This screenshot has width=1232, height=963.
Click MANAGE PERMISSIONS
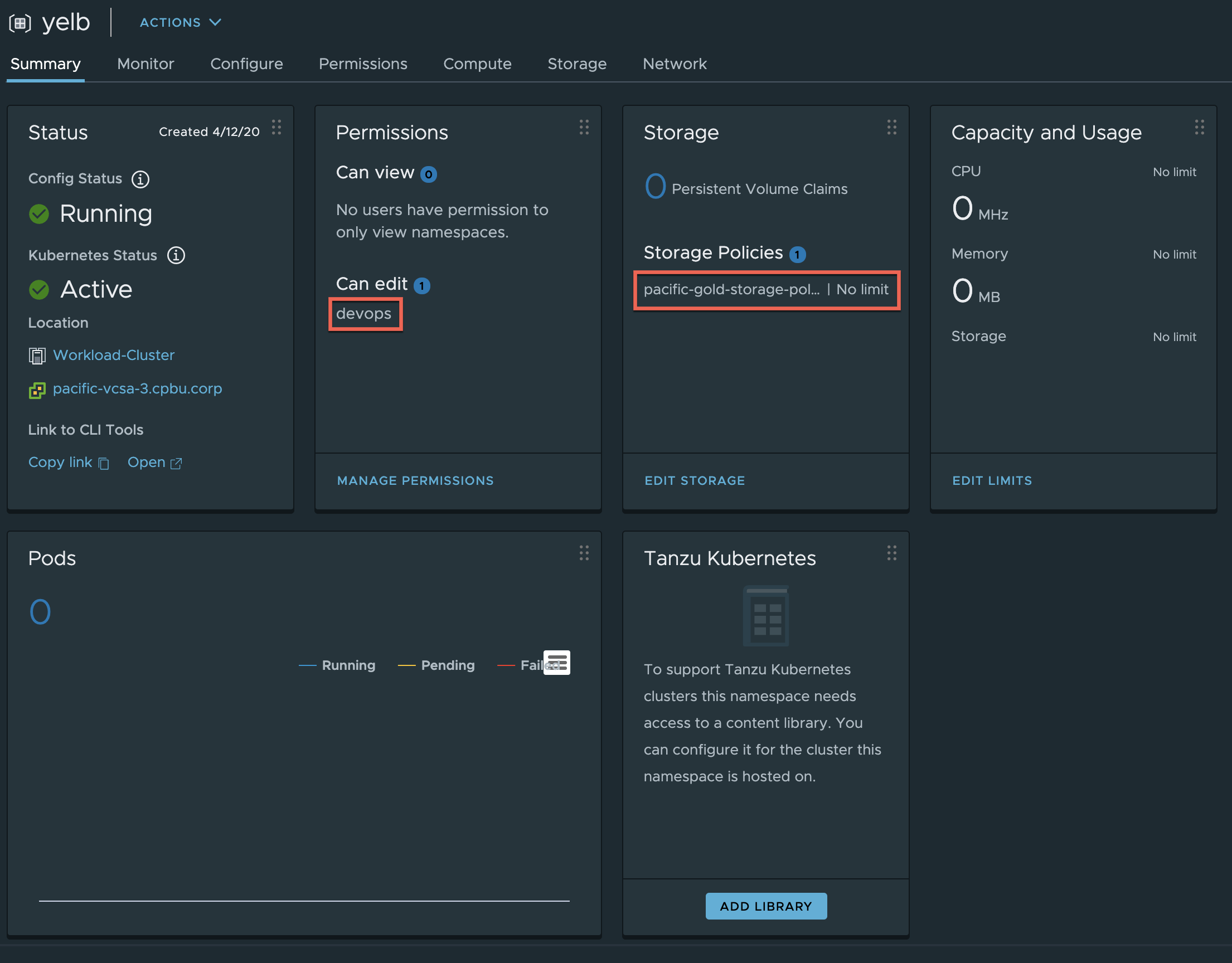tap(415, 480)
